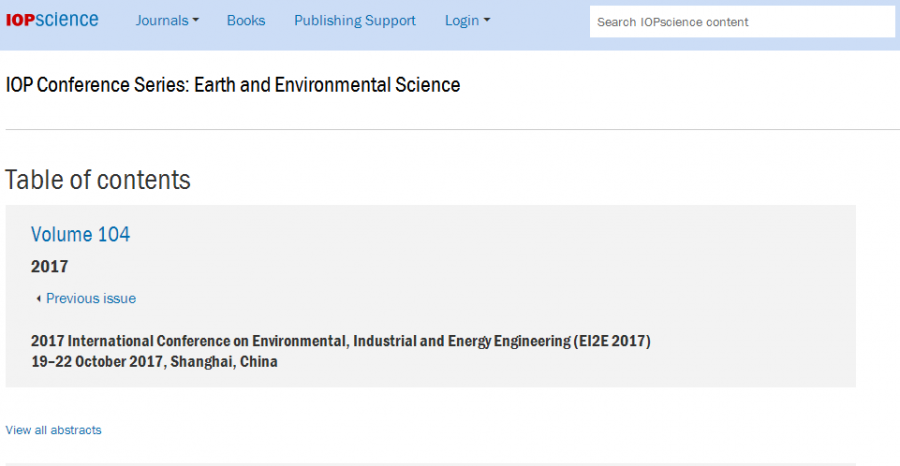900x466 pixels.
Task: Go to Publishing Support
Action: (x=355, y=21)
